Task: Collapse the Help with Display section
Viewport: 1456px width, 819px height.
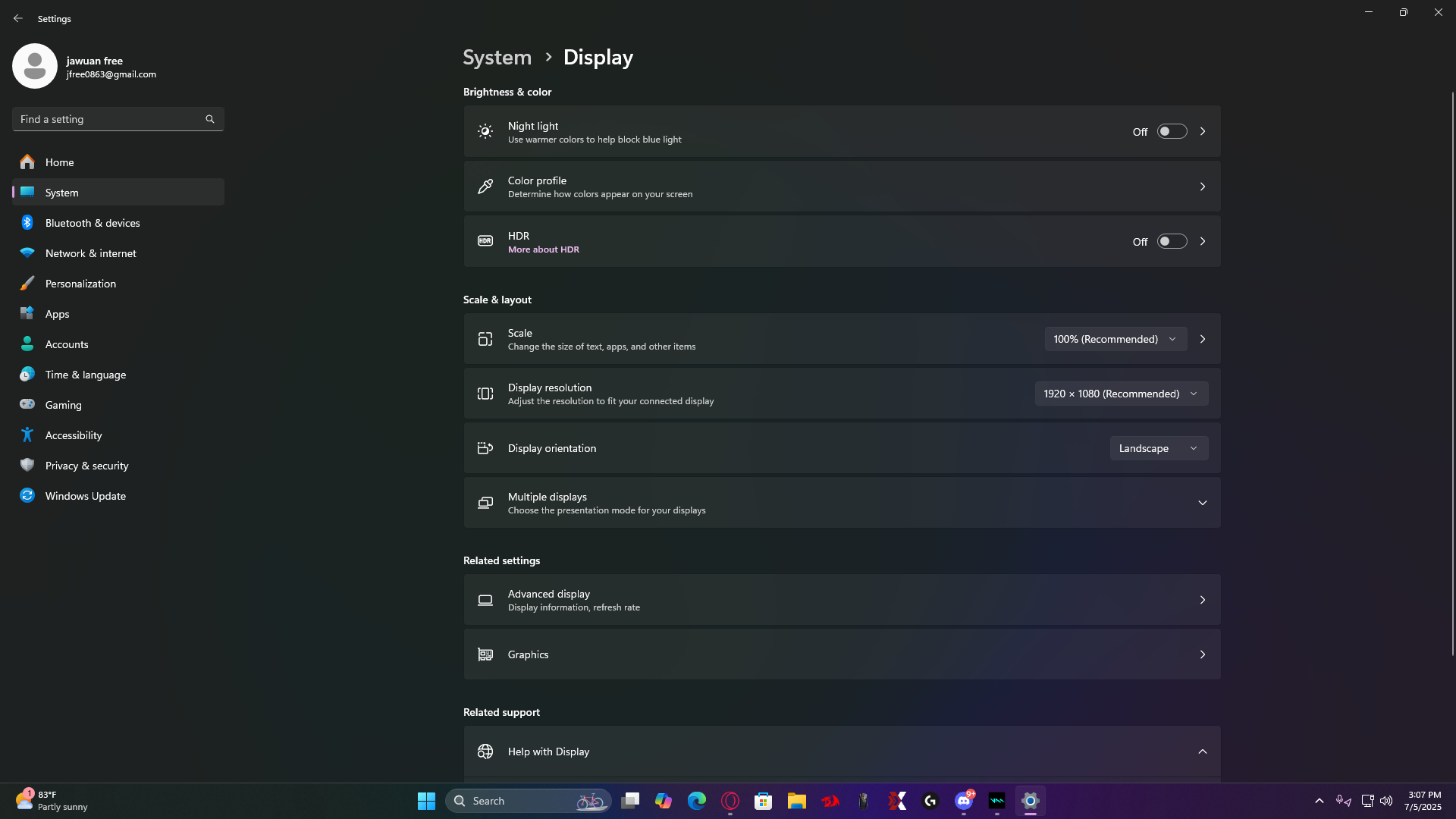Action: (x=1202, y=752)
